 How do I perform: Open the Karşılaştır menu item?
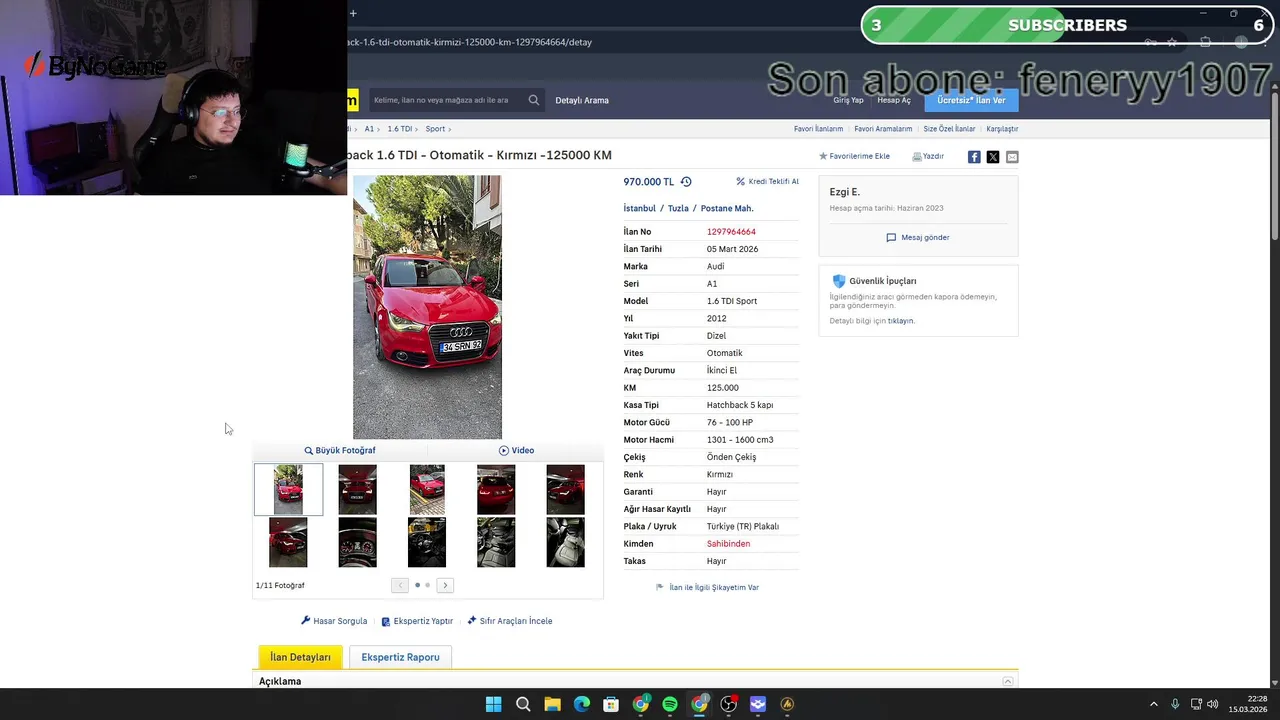[x=1002, y=129]
